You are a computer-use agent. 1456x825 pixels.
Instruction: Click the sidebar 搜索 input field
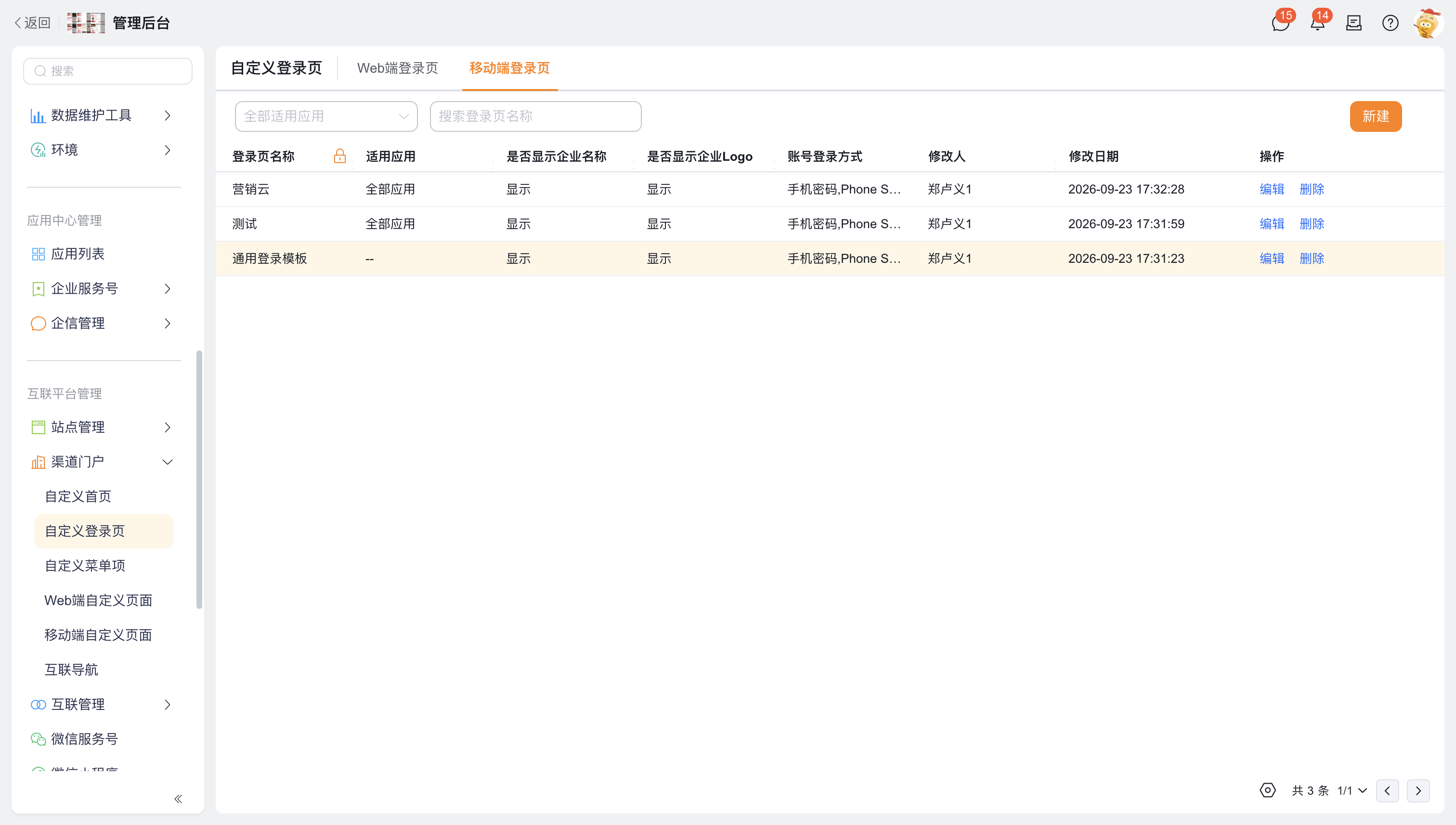point(108,71)
